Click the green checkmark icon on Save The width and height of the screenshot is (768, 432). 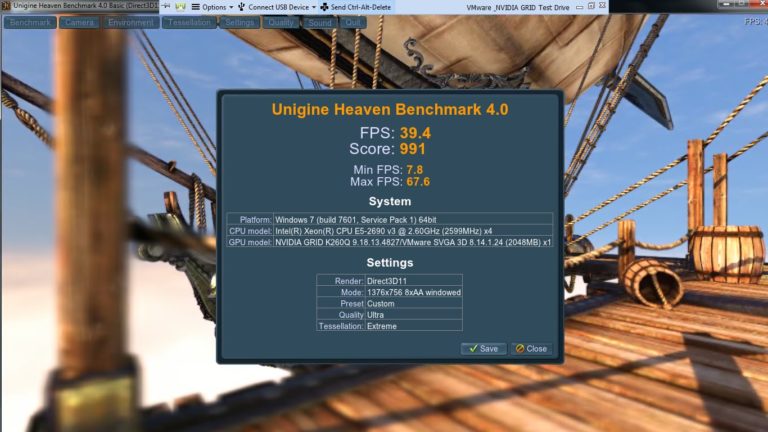tap(473, 349)
